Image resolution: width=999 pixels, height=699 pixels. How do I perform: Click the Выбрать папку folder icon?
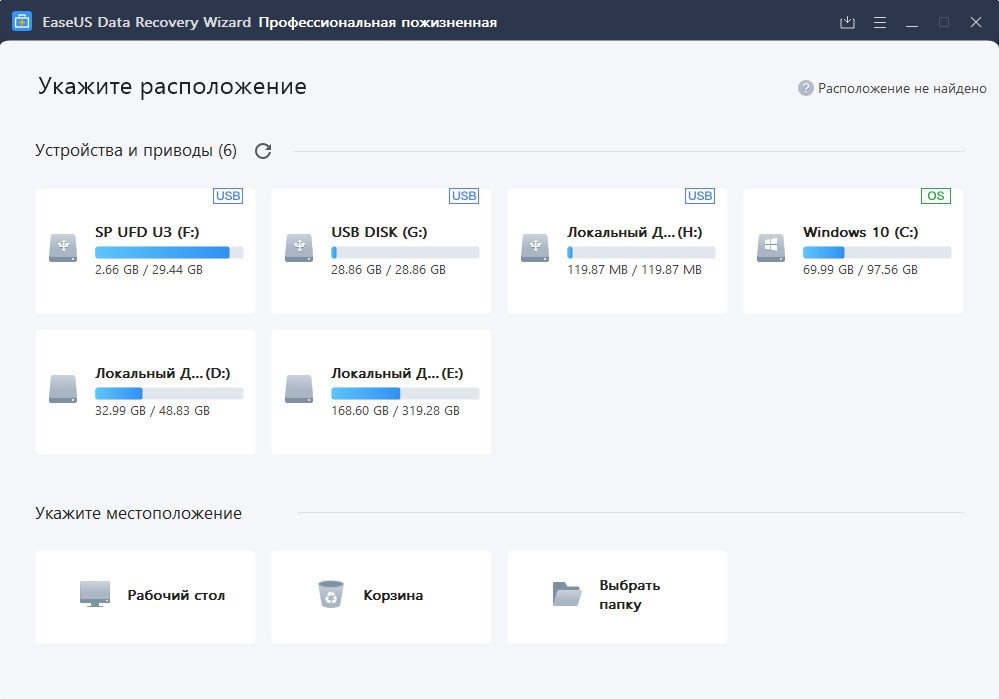pyautogui.click(x=567, y=595)
